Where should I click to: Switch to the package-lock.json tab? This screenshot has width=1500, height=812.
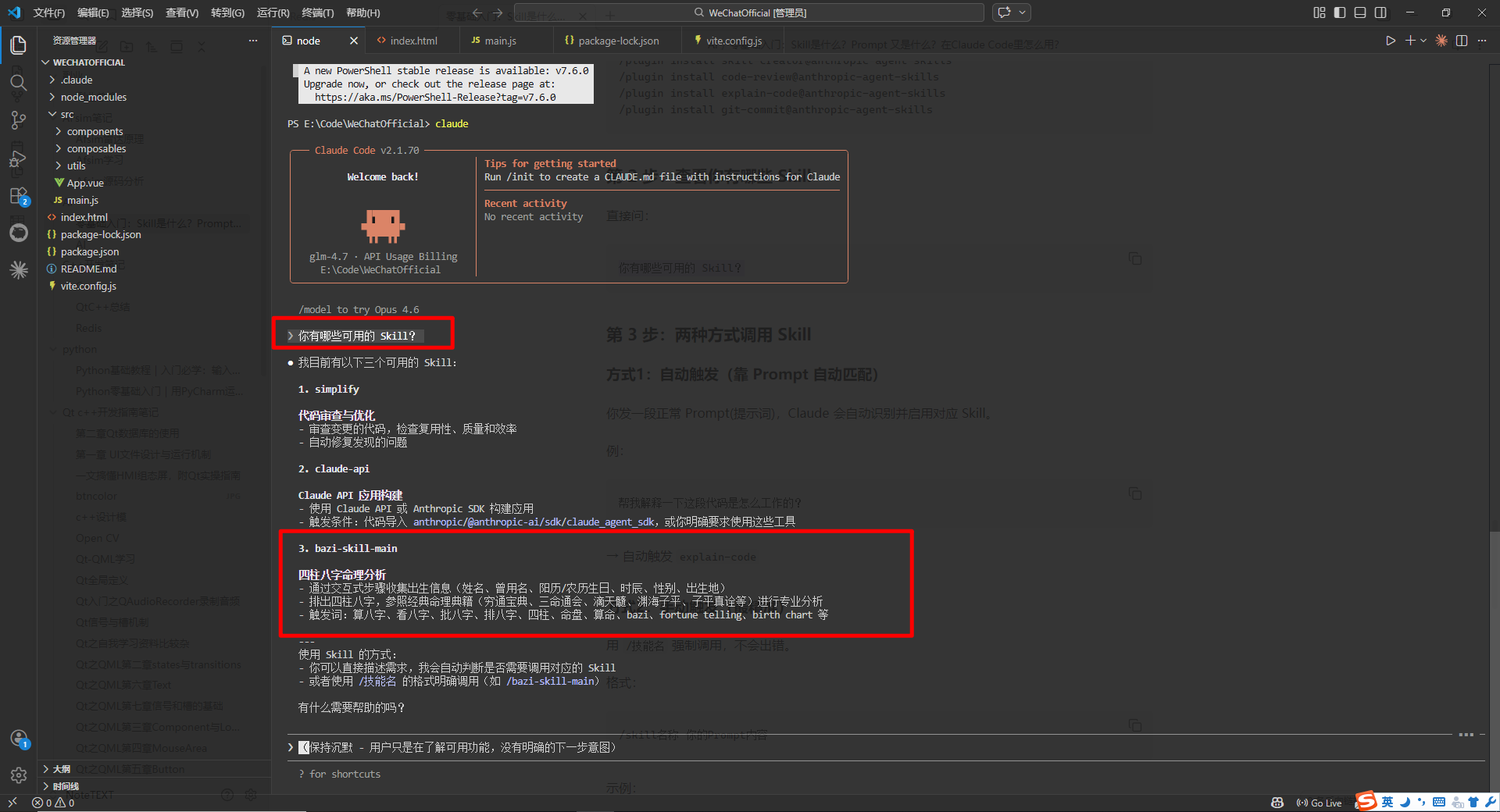pyautogui.click(x=618, y=41)
